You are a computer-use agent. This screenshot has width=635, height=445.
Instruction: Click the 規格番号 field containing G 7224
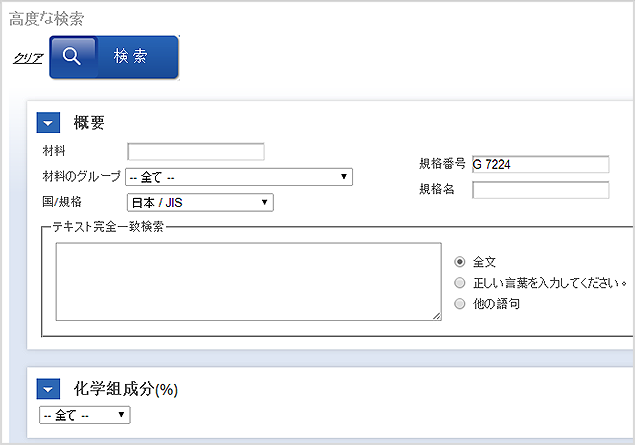[541, 164]
